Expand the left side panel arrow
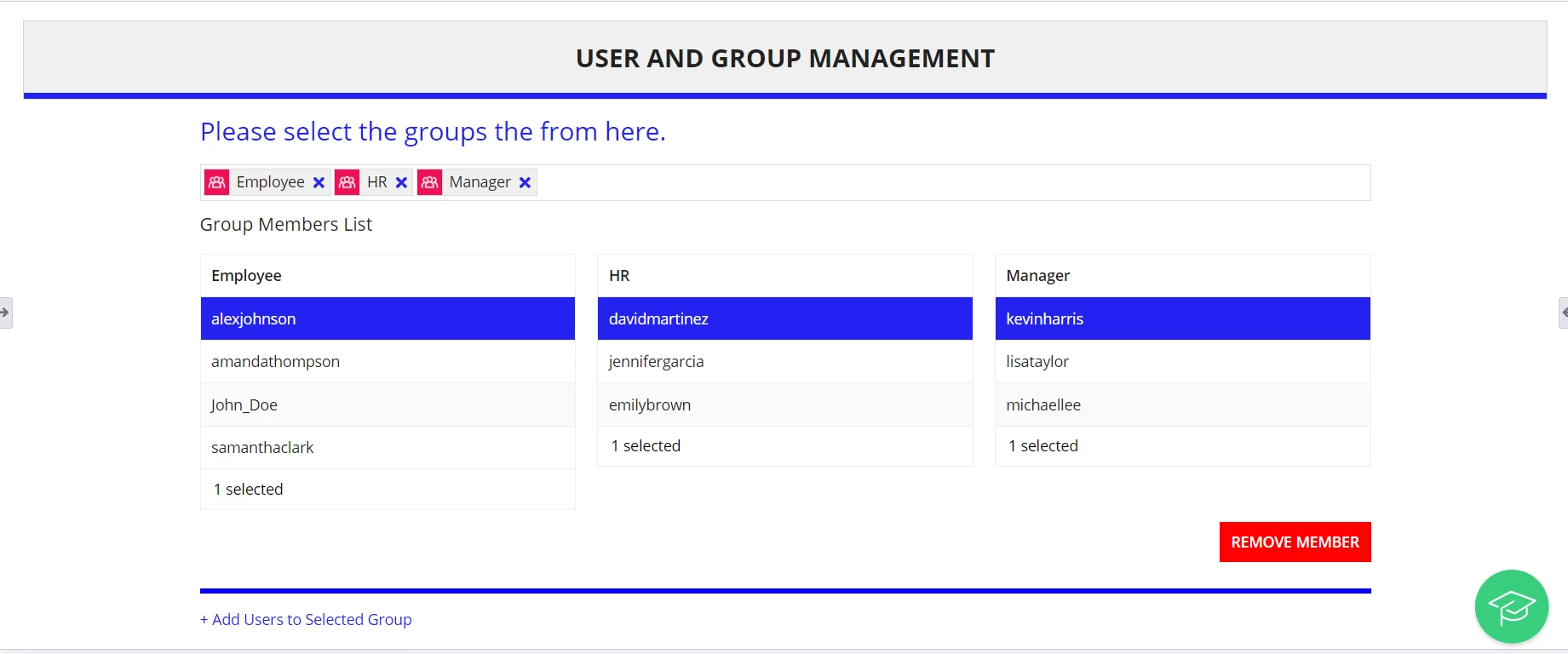 click(x=5, y=313)
